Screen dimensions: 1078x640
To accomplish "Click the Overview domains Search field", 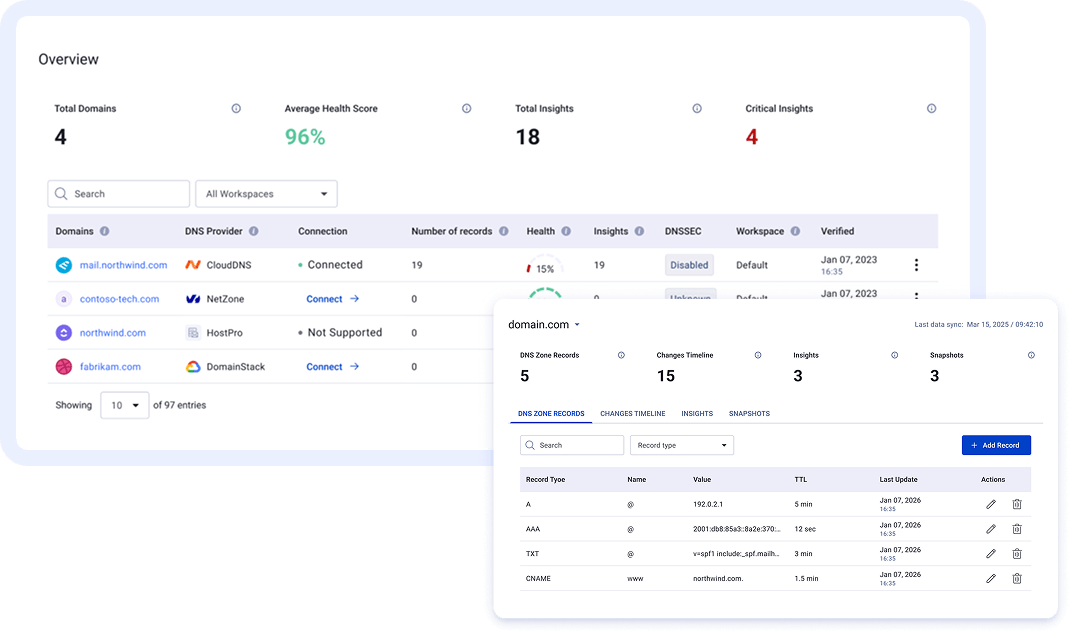I will click(x=118, y=194).
